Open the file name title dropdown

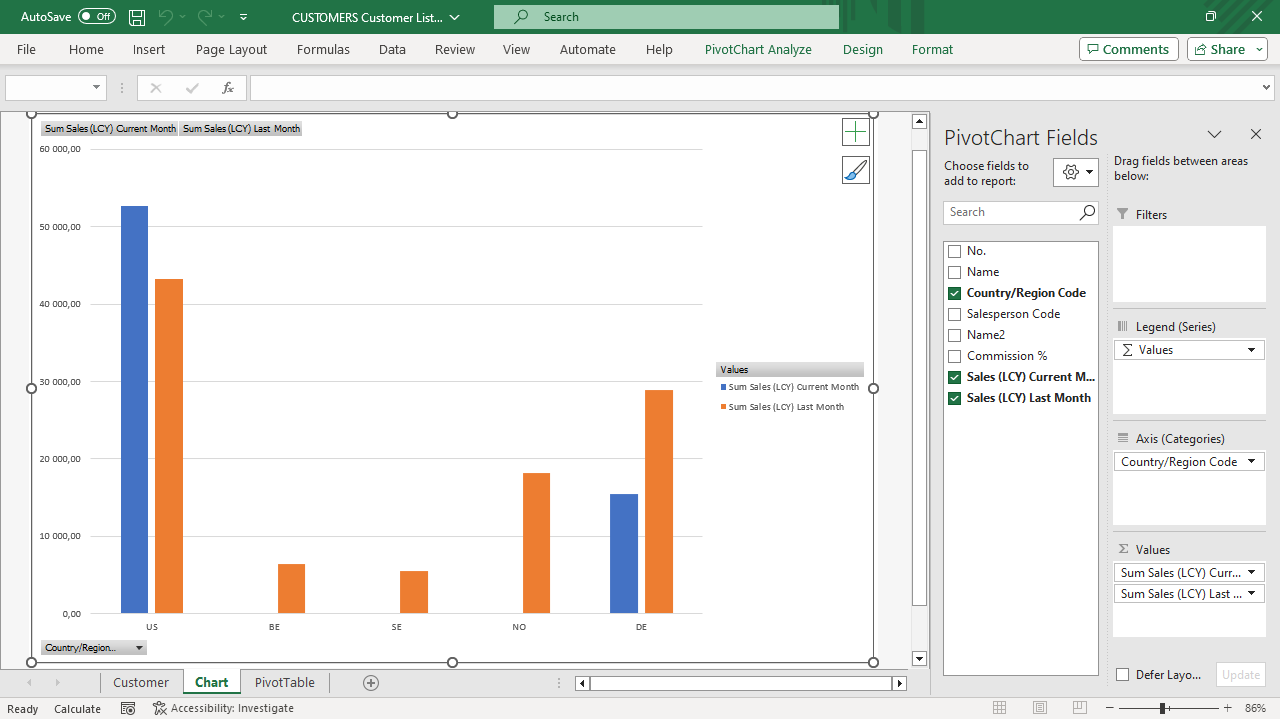455,17
